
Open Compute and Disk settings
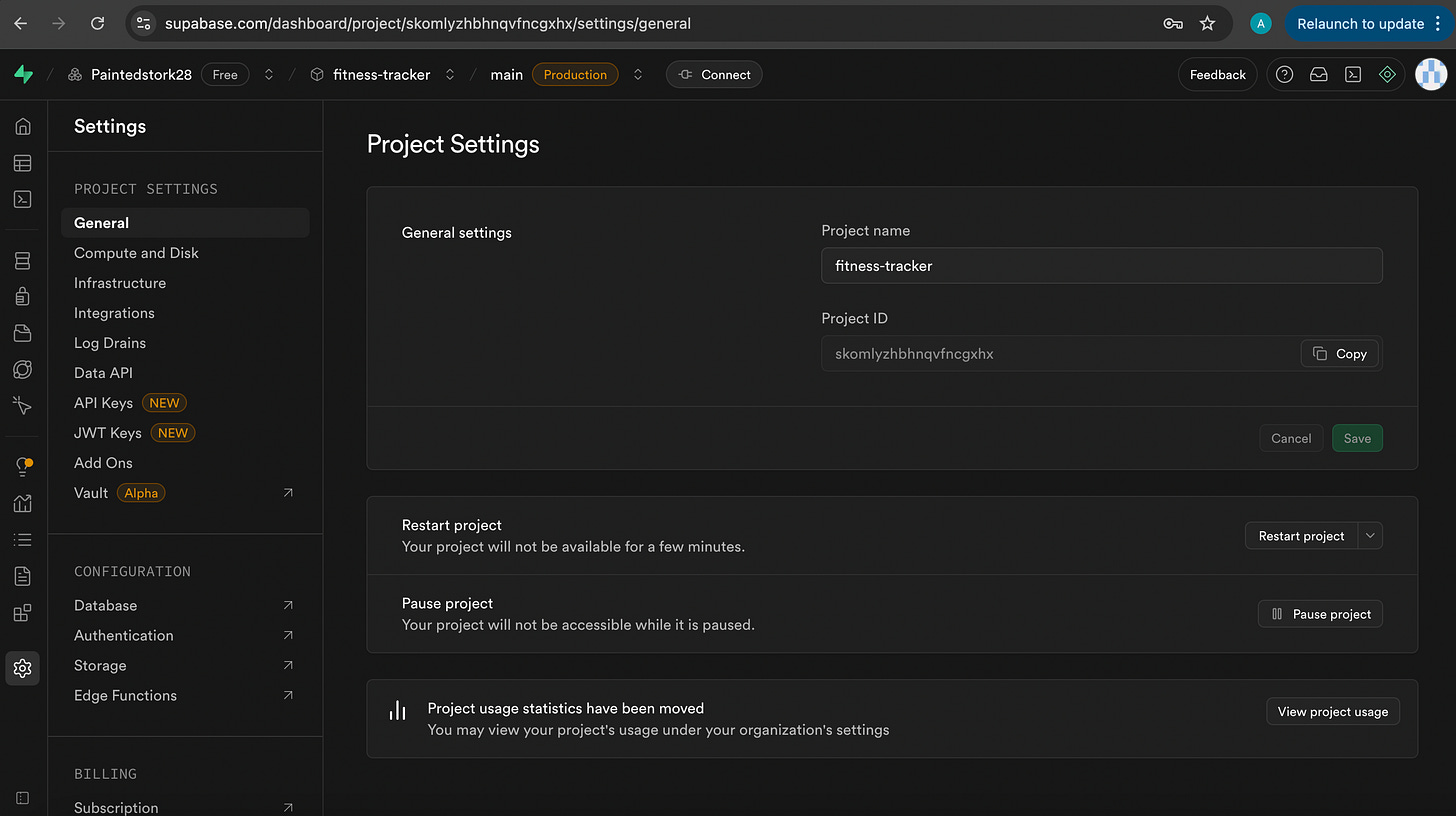coord(136,253)
